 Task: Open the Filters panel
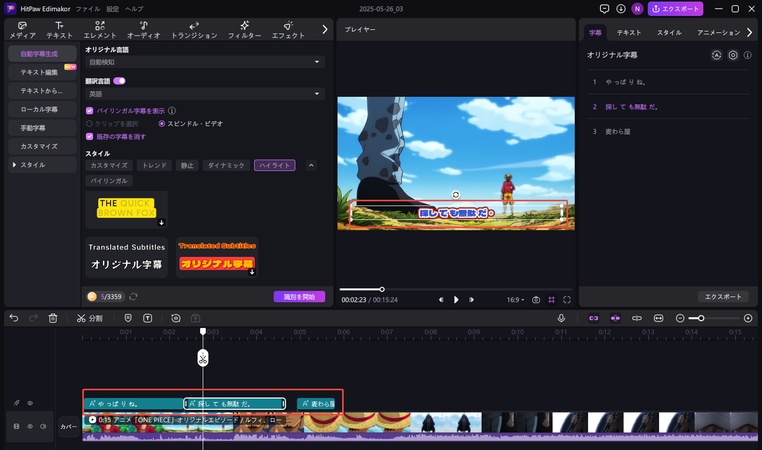point(244,30)
